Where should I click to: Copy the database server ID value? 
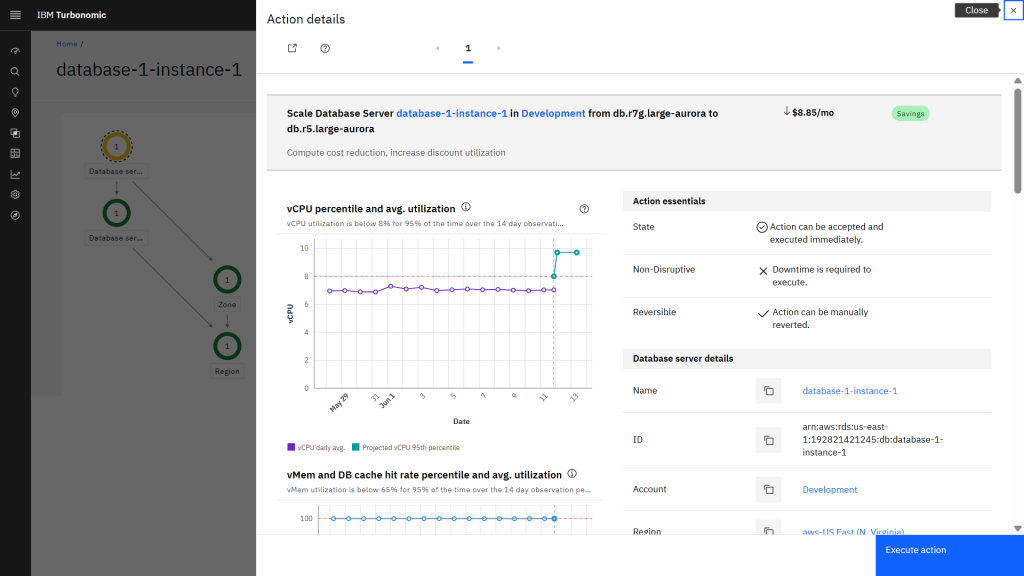tap(769, 440)
